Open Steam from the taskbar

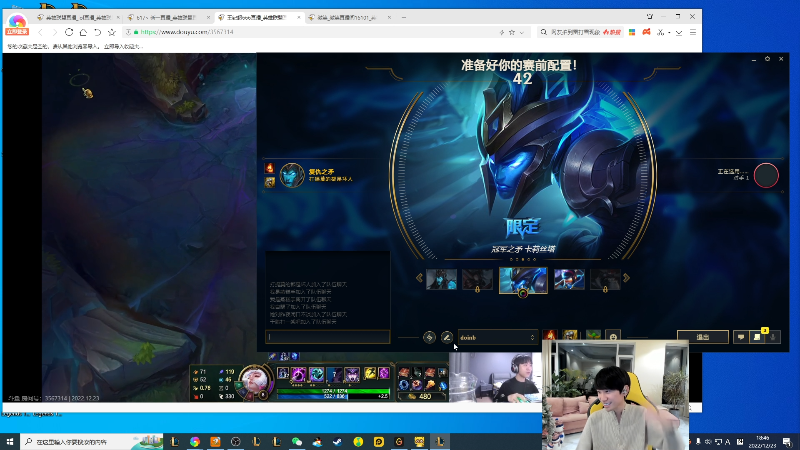pyautogui.click(x=338, y=442)
